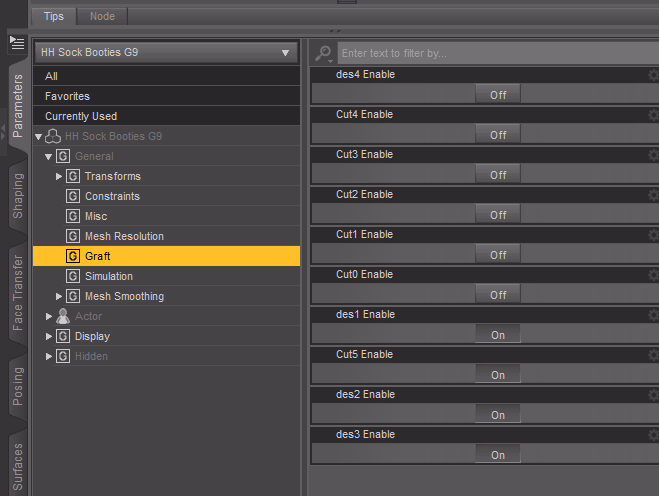Toggle des3 Enable On switch
Image resolution: width=659 pixels, height=496 pixels.
pos(498,454)
